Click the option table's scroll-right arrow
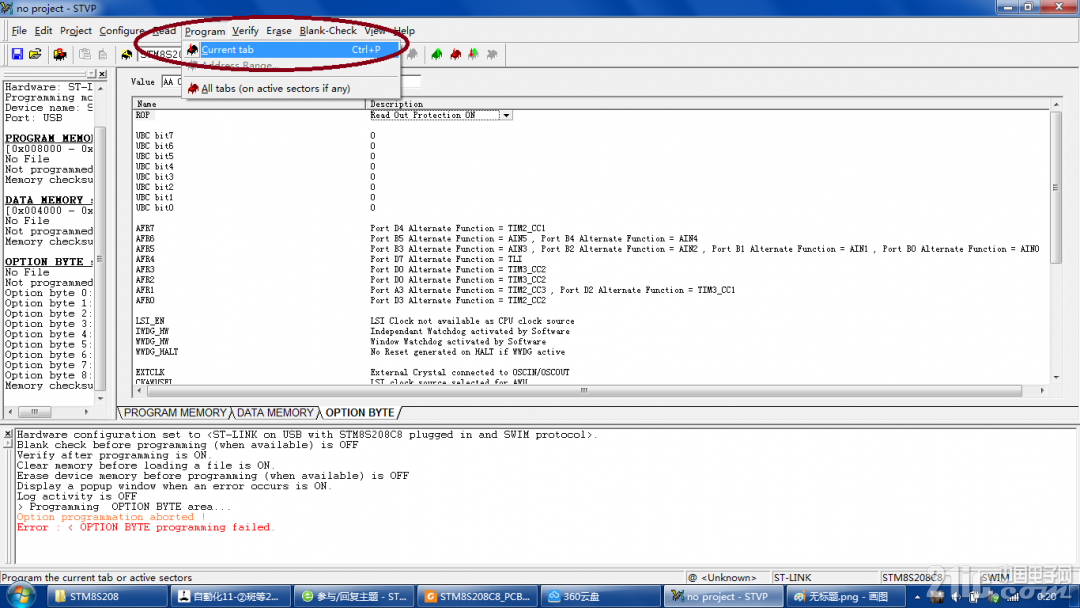1080x608 pixels. click(1042, 390)
